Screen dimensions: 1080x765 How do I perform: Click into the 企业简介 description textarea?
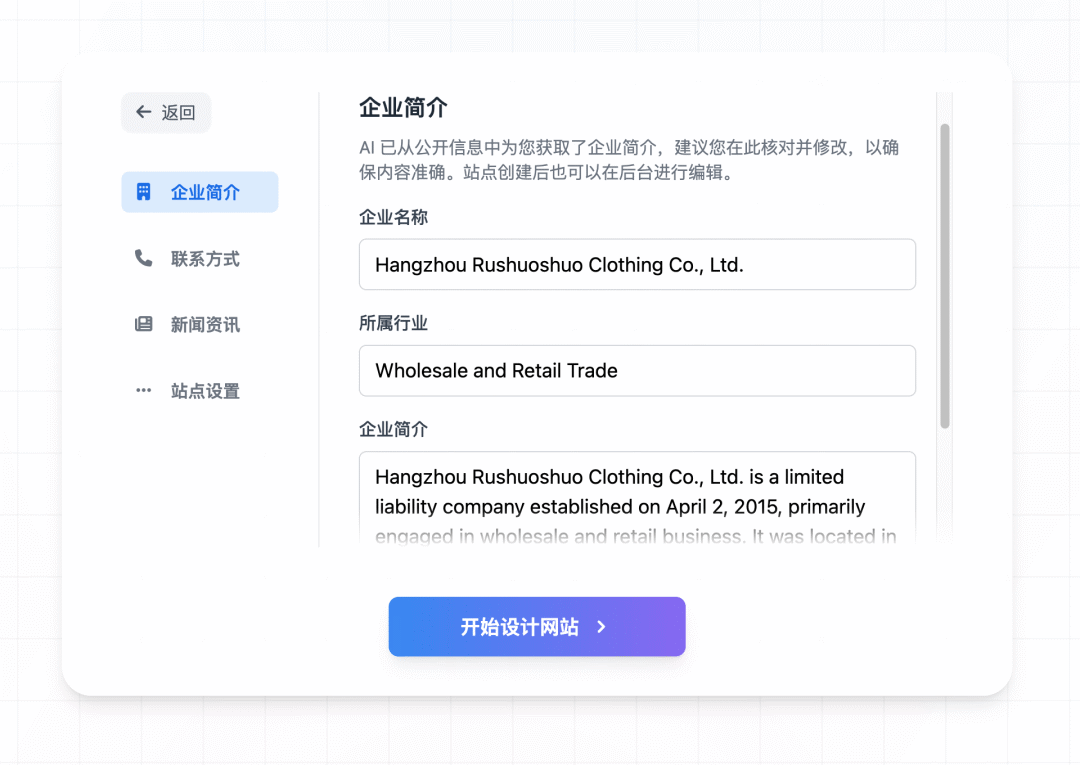click(x=637, y=500)
